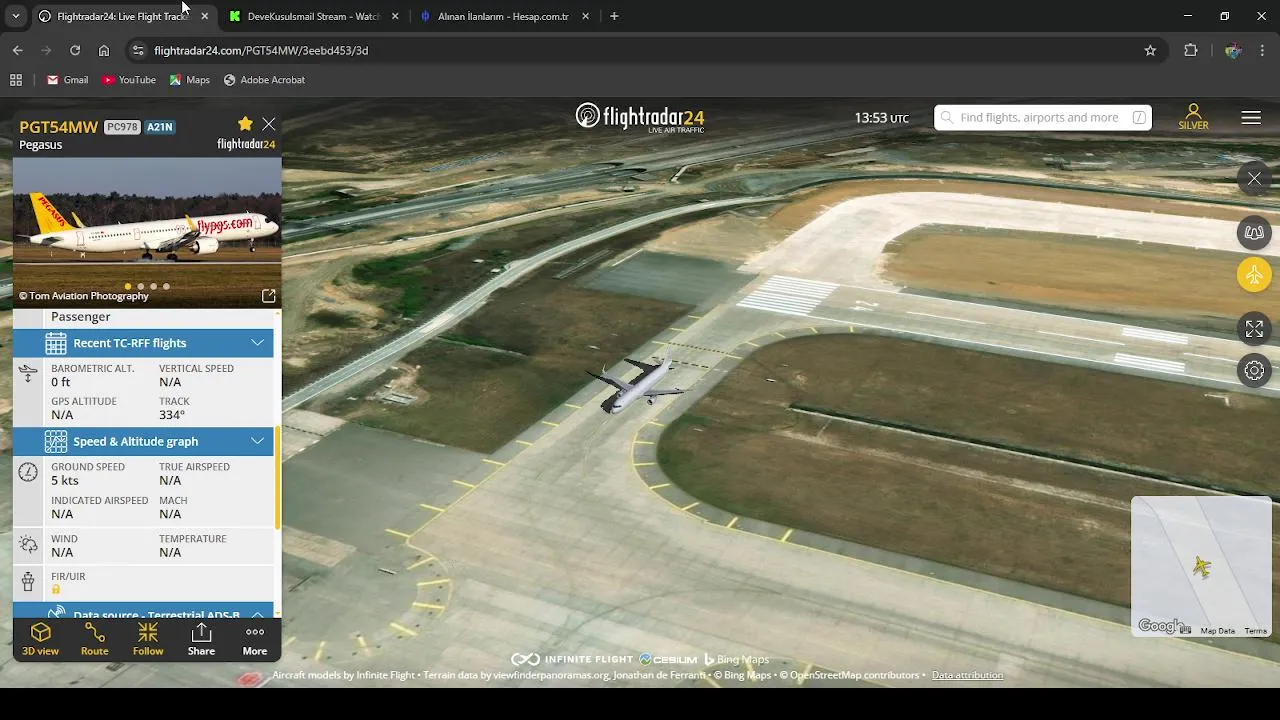This screenshot has width=1280, height=720.
Task: Open a new browser tab
Action: coord(614,16)
